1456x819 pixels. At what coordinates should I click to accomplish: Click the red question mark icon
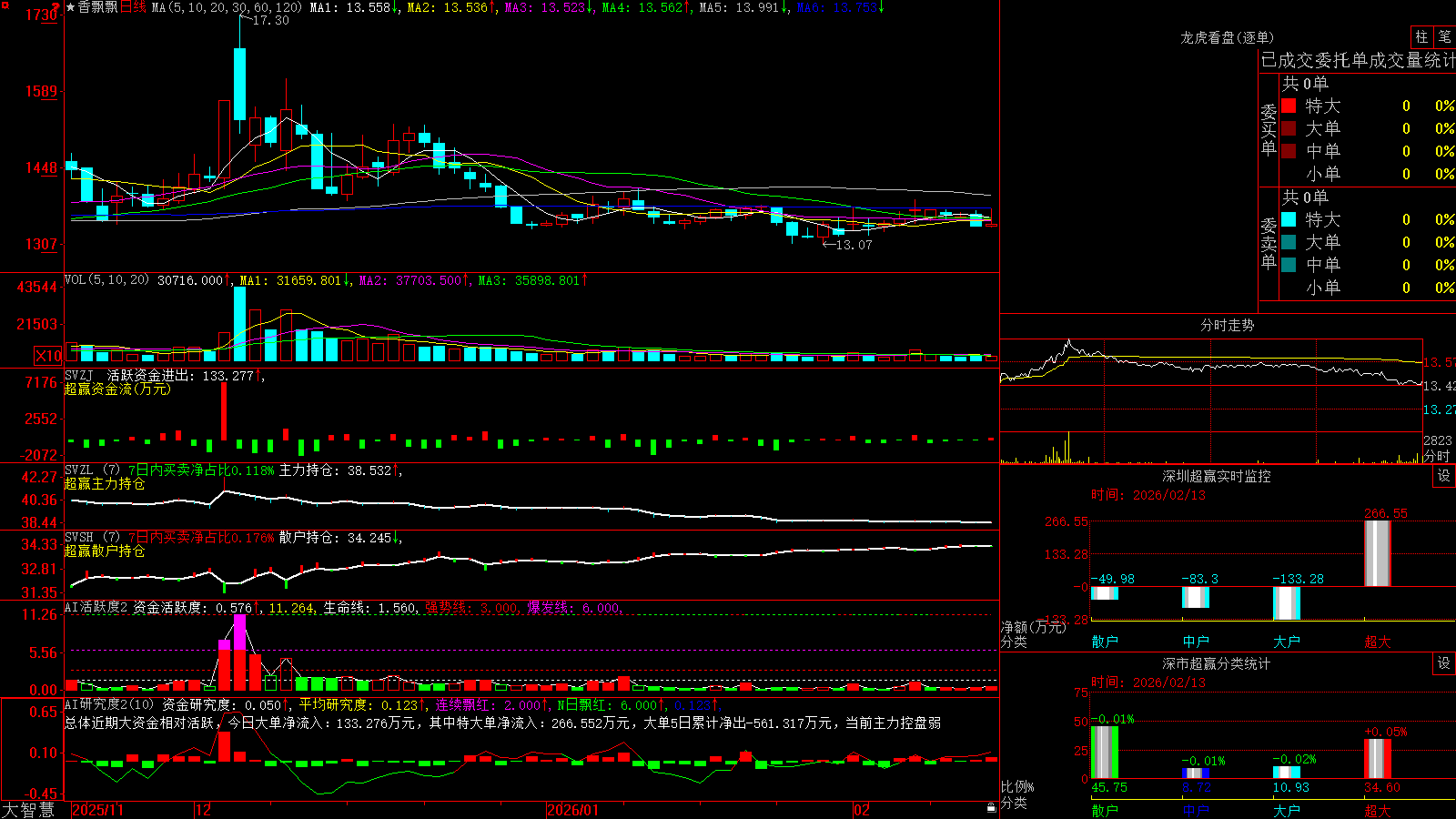(x=56, y=6)
